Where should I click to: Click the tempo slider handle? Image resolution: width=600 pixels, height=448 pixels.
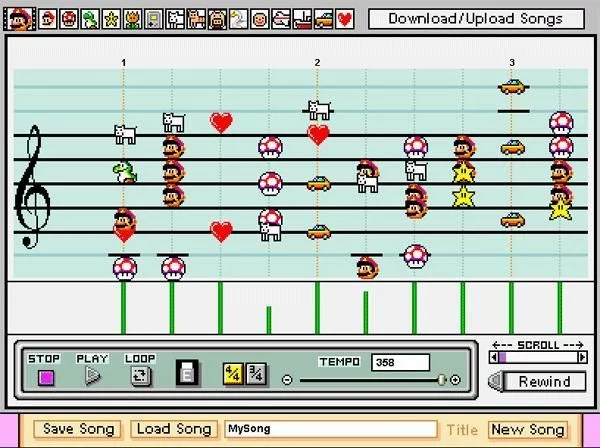(x=442, y=380)
